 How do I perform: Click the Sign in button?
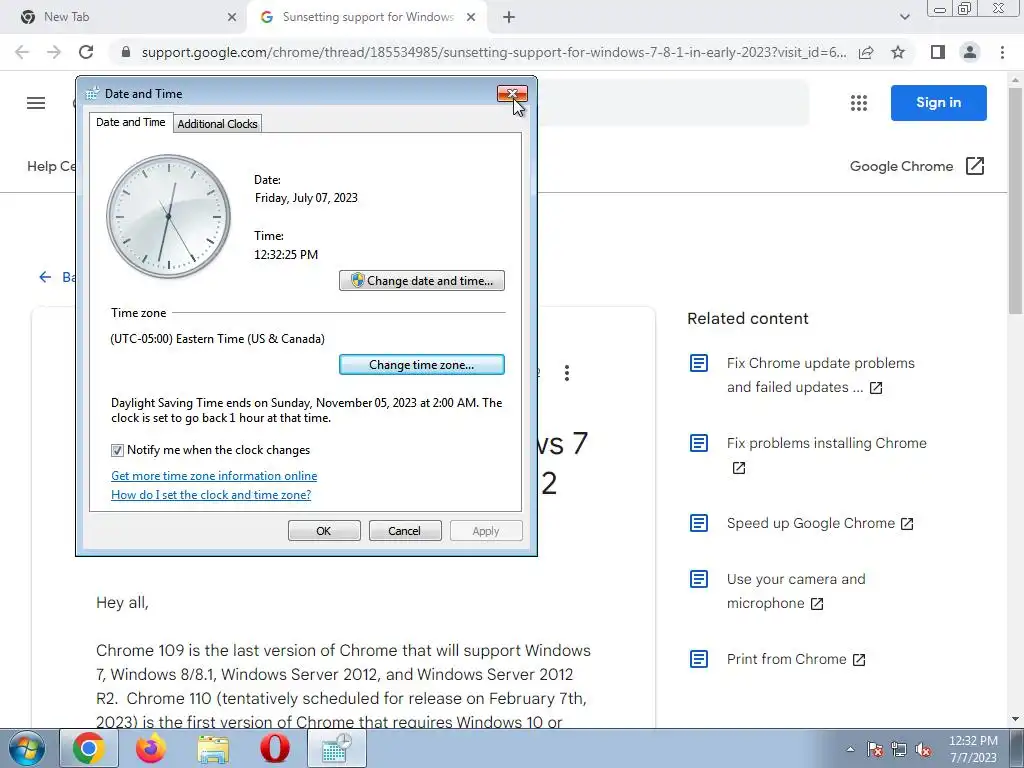[938, 103]
